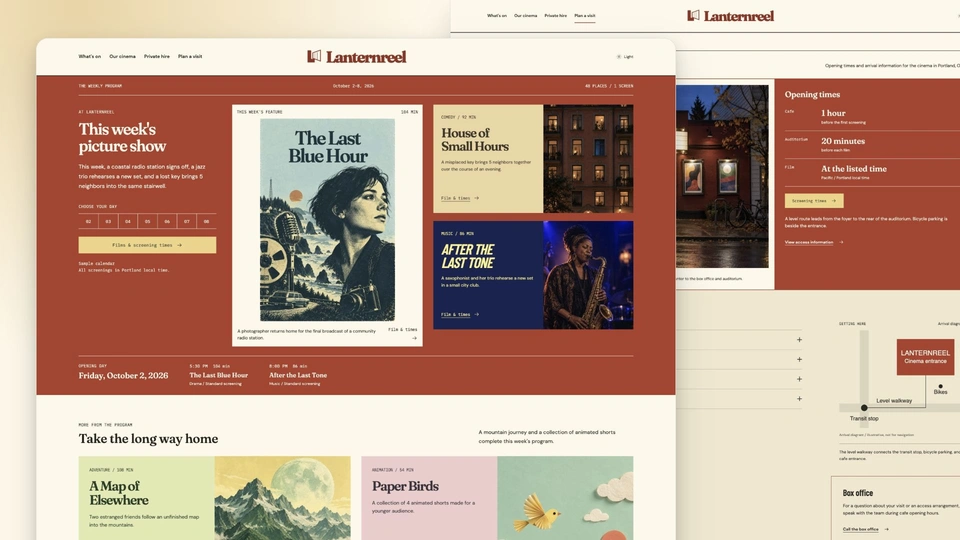
Task: Click the Take the long way home heading
Action: 148,438
